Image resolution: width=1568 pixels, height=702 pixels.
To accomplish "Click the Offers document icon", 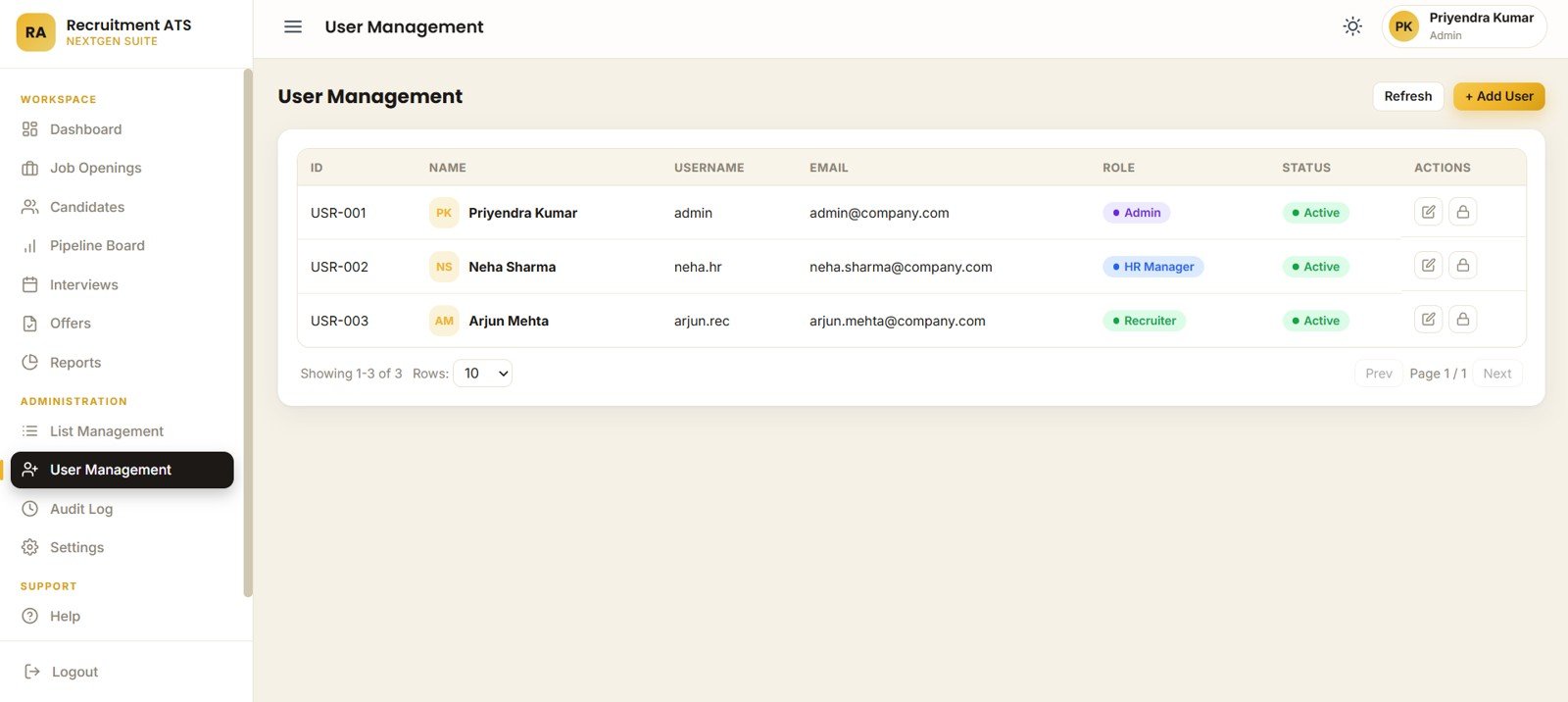I will 30,324.
